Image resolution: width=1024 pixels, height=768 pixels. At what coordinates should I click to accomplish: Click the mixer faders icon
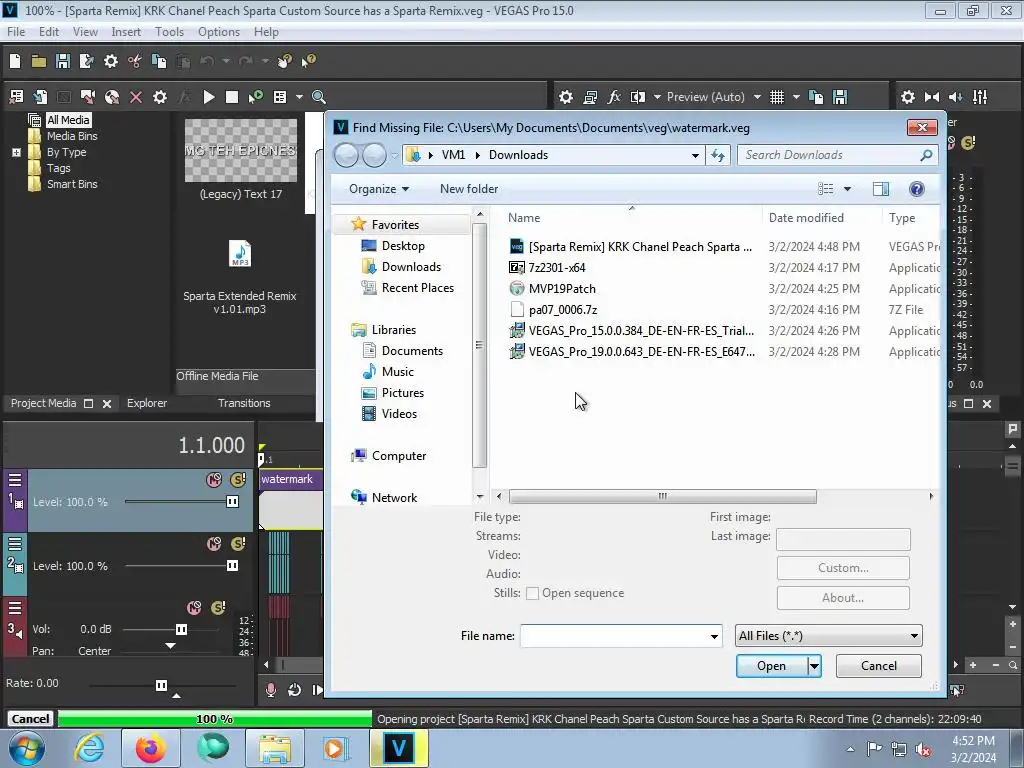[x=980, y=97]
